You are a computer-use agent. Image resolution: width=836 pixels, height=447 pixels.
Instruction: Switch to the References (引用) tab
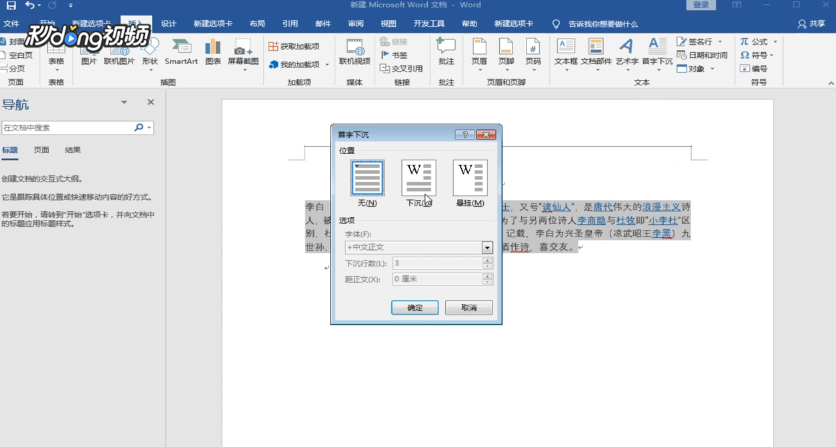[x=290, y=23]
